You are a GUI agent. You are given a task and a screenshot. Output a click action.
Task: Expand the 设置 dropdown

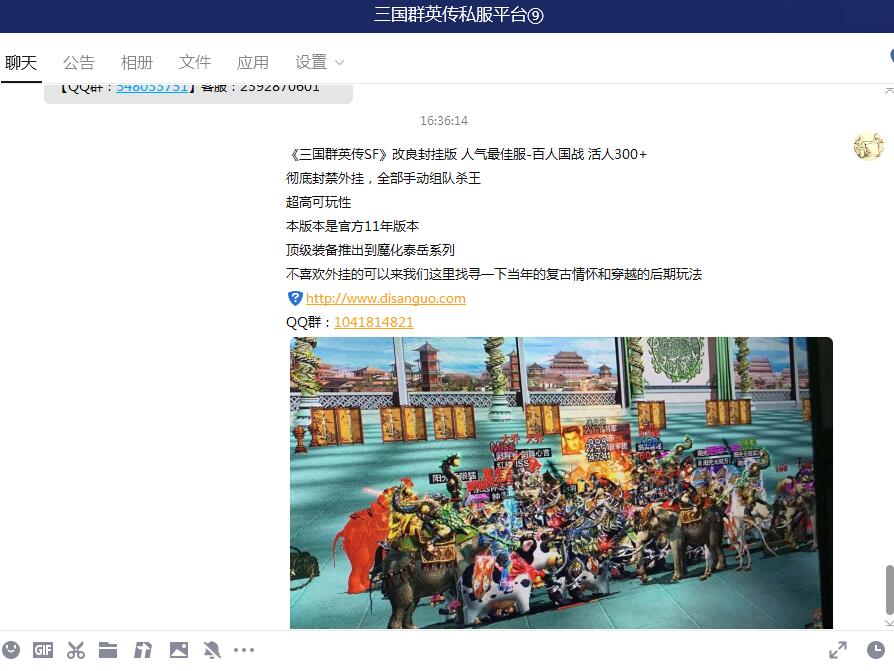319,63
